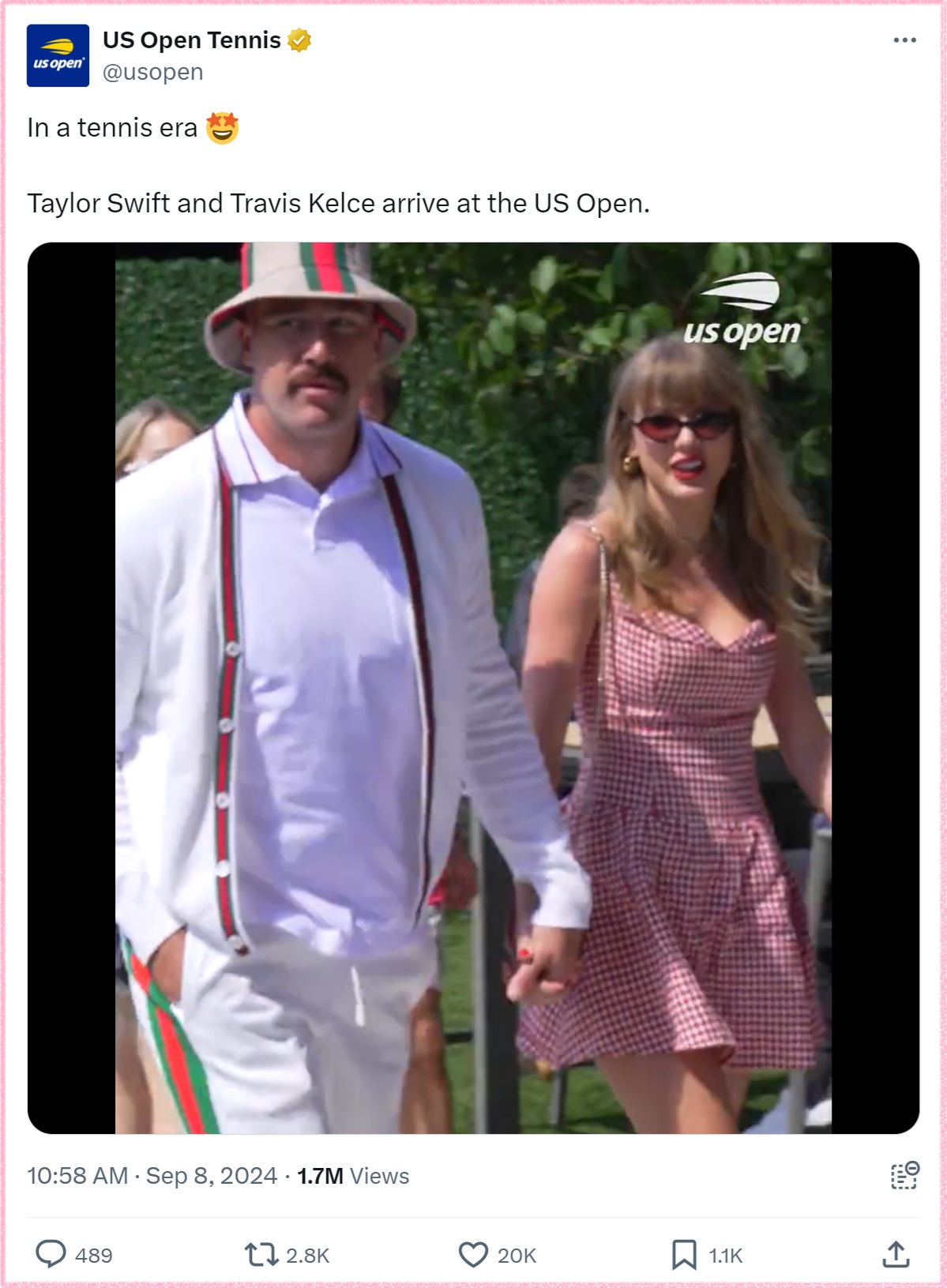Click the gold verified badge

click(x=299, y=40)
